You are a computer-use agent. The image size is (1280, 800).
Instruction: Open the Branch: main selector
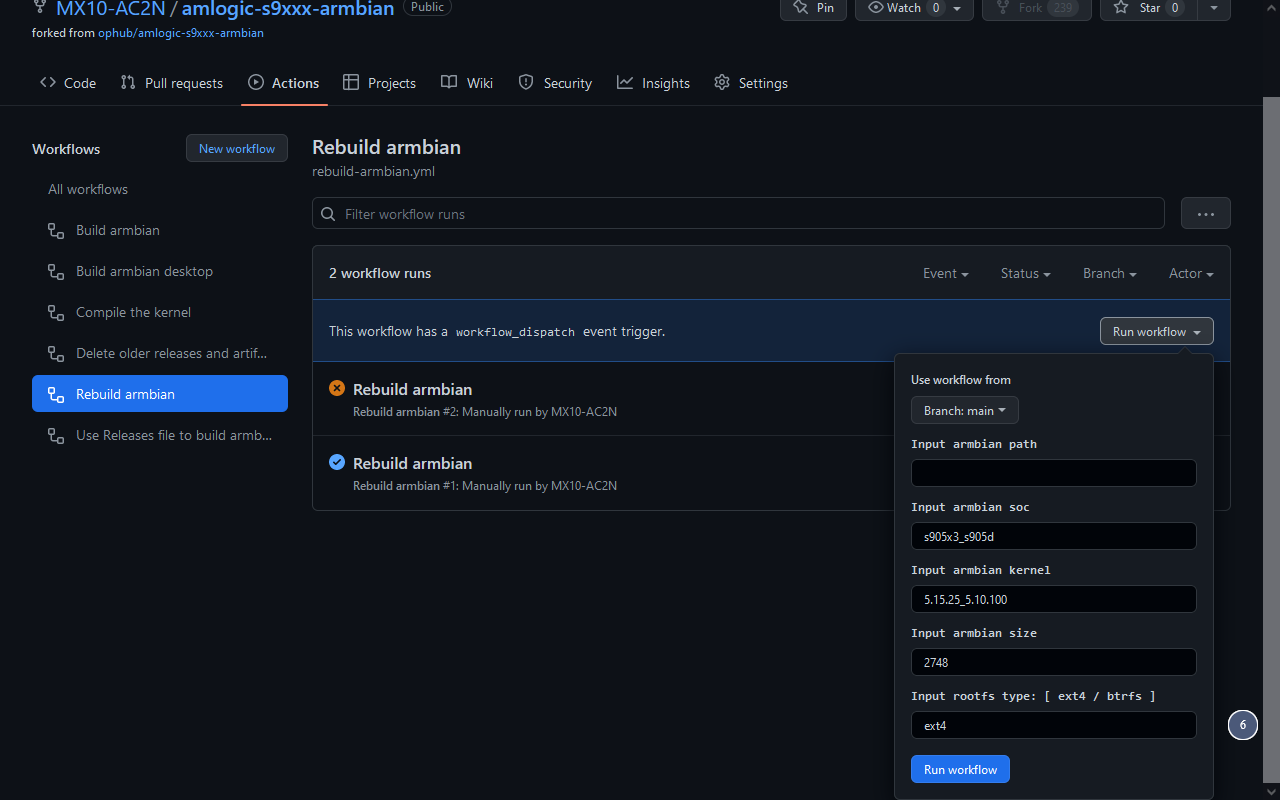coord(963,410)
